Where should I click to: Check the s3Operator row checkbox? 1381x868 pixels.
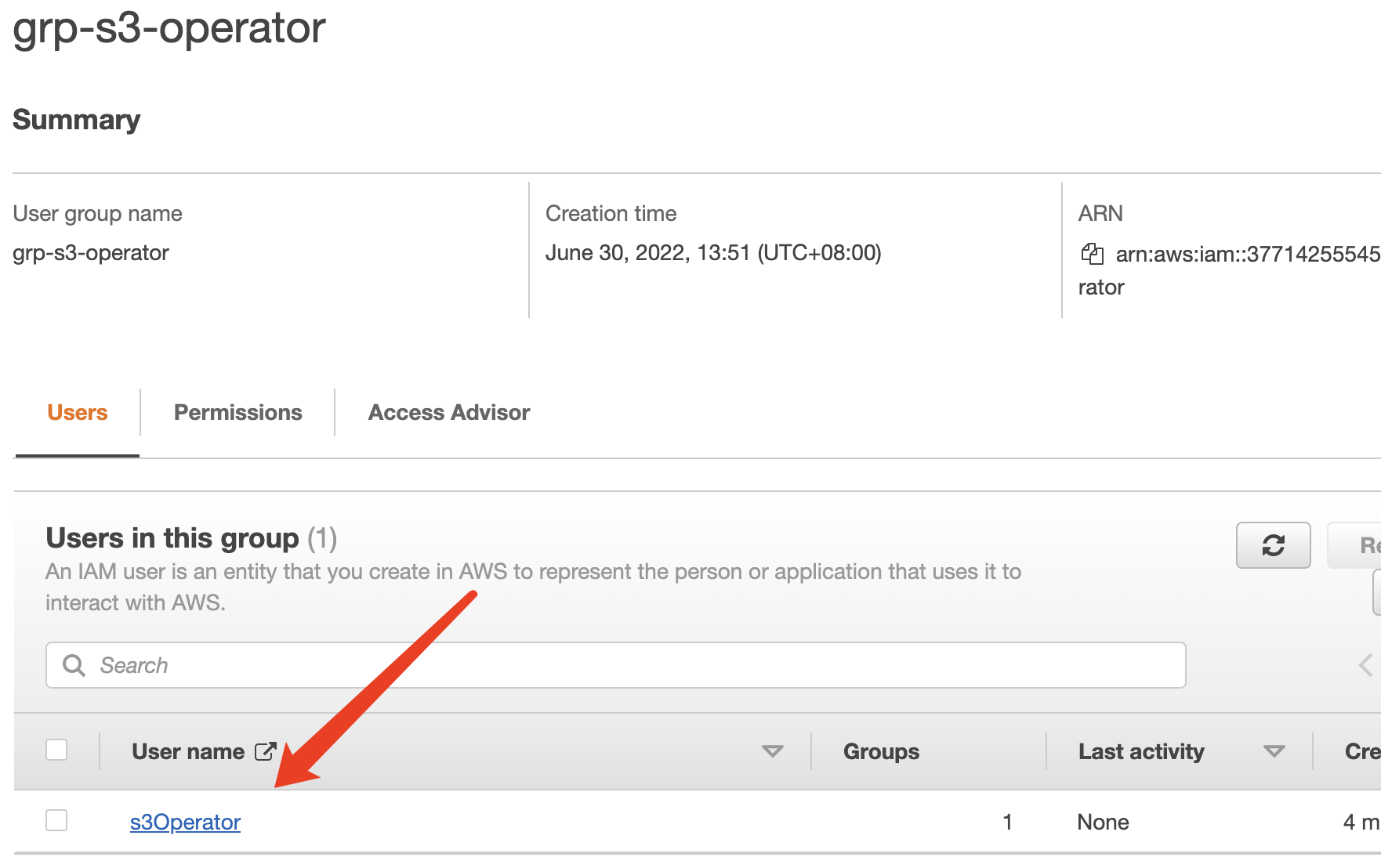coord(56,820)
